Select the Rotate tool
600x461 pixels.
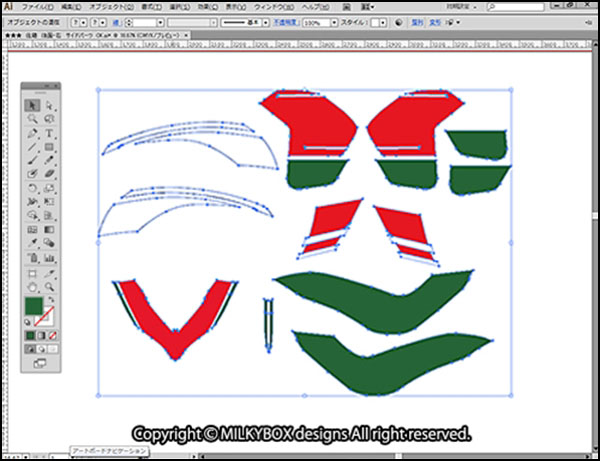[32, 188]
